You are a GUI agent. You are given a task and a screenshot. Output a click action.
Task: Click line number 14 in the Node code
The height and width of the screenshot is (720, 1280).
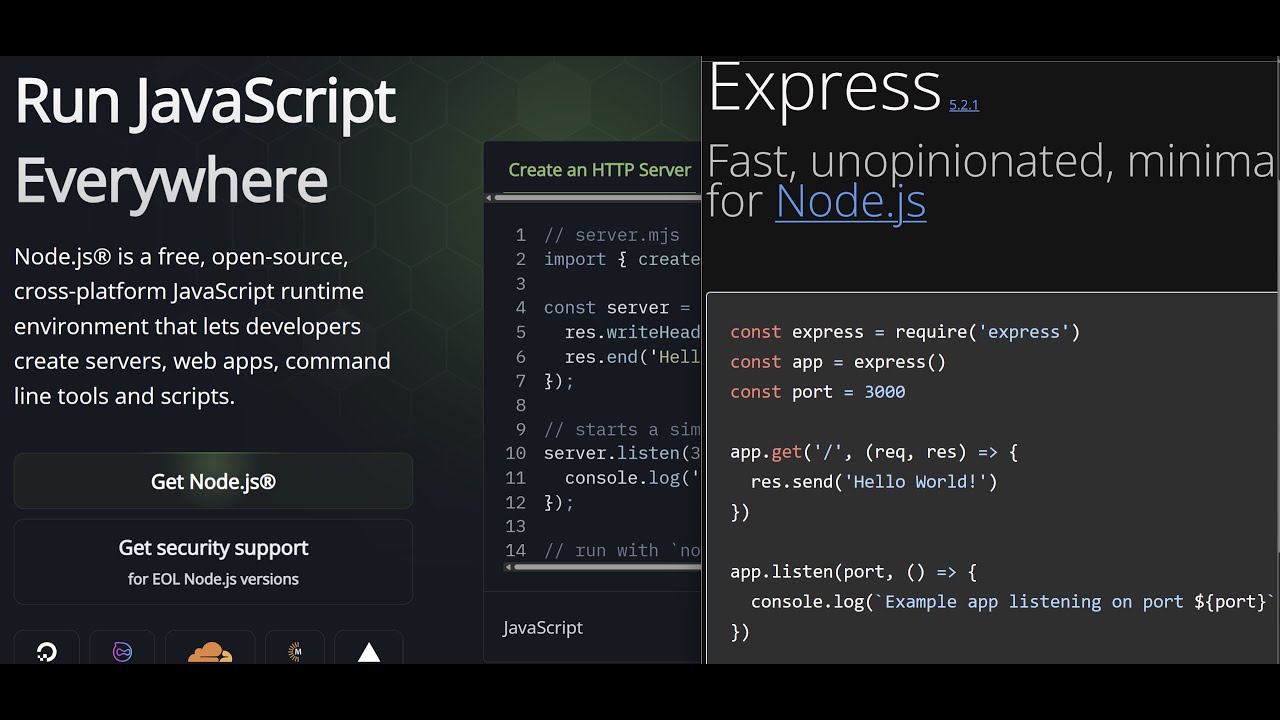pyautogui.click(x=516, y=551)
